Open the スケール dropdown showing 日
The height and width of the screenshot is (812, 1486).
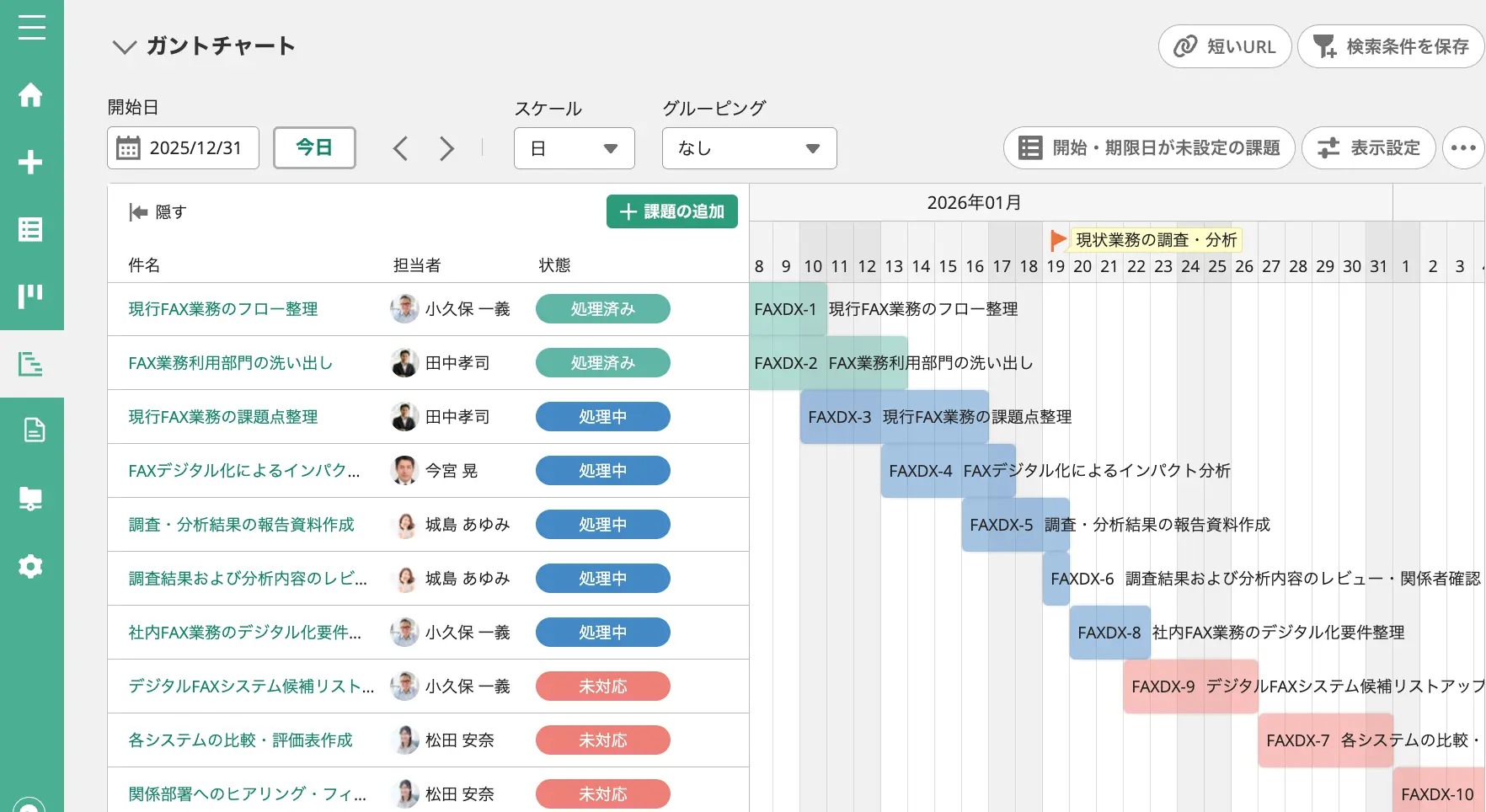click(574, 148)
